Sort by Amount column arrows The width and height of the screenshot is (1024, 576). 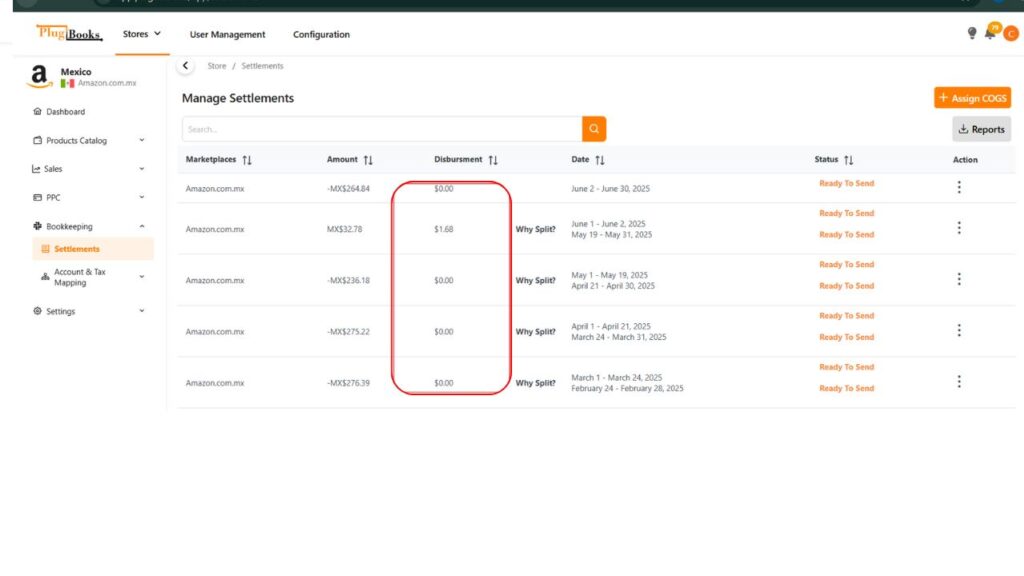coord(368,160)
